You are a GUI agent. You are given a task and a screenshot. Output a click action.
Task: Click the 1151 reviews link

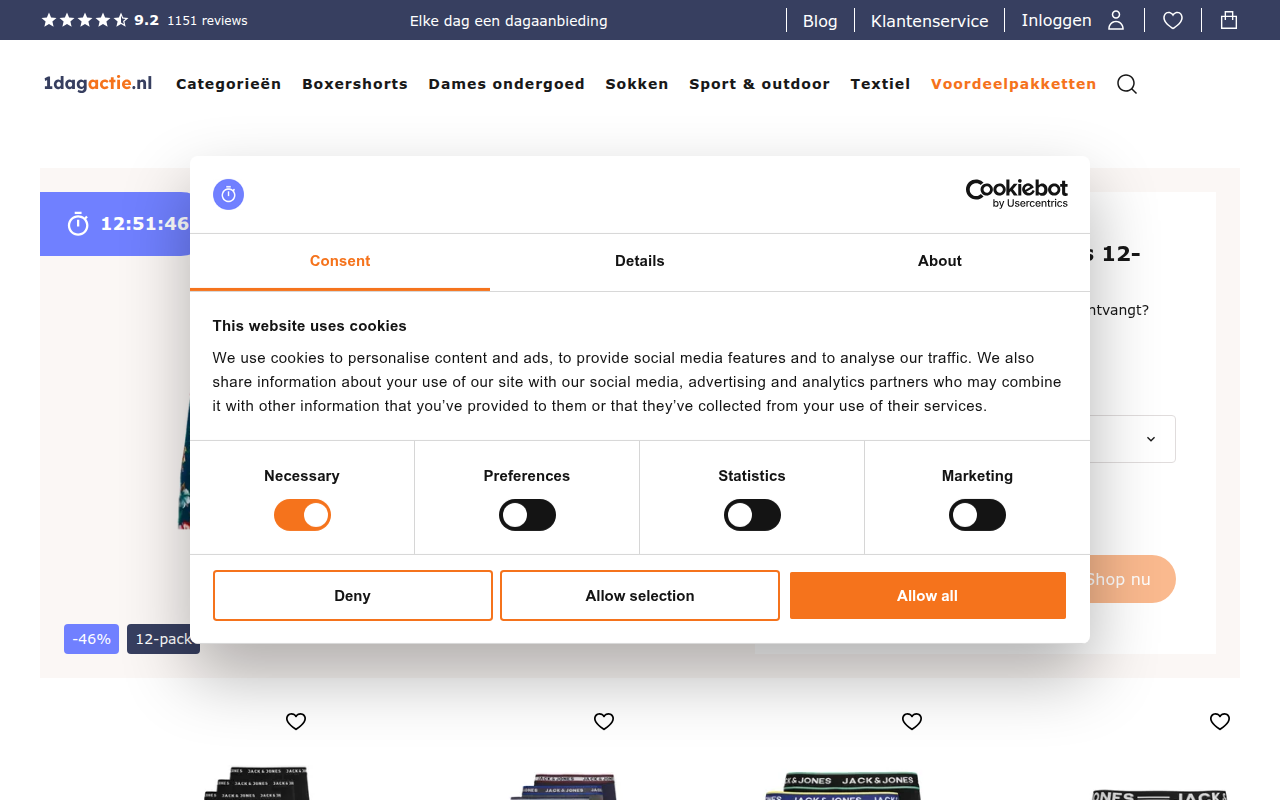[x=207, y=20]
